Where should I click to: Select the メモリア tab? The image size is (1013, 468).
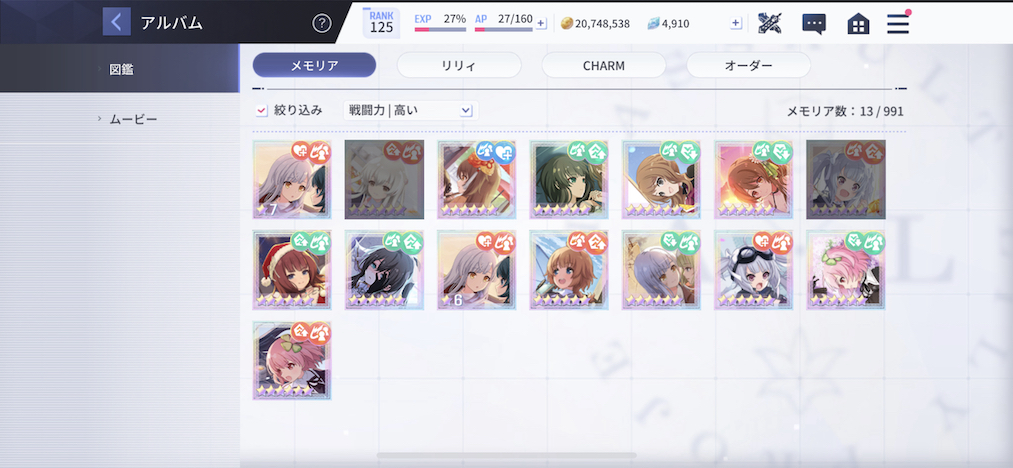click(x=314, y=65)
